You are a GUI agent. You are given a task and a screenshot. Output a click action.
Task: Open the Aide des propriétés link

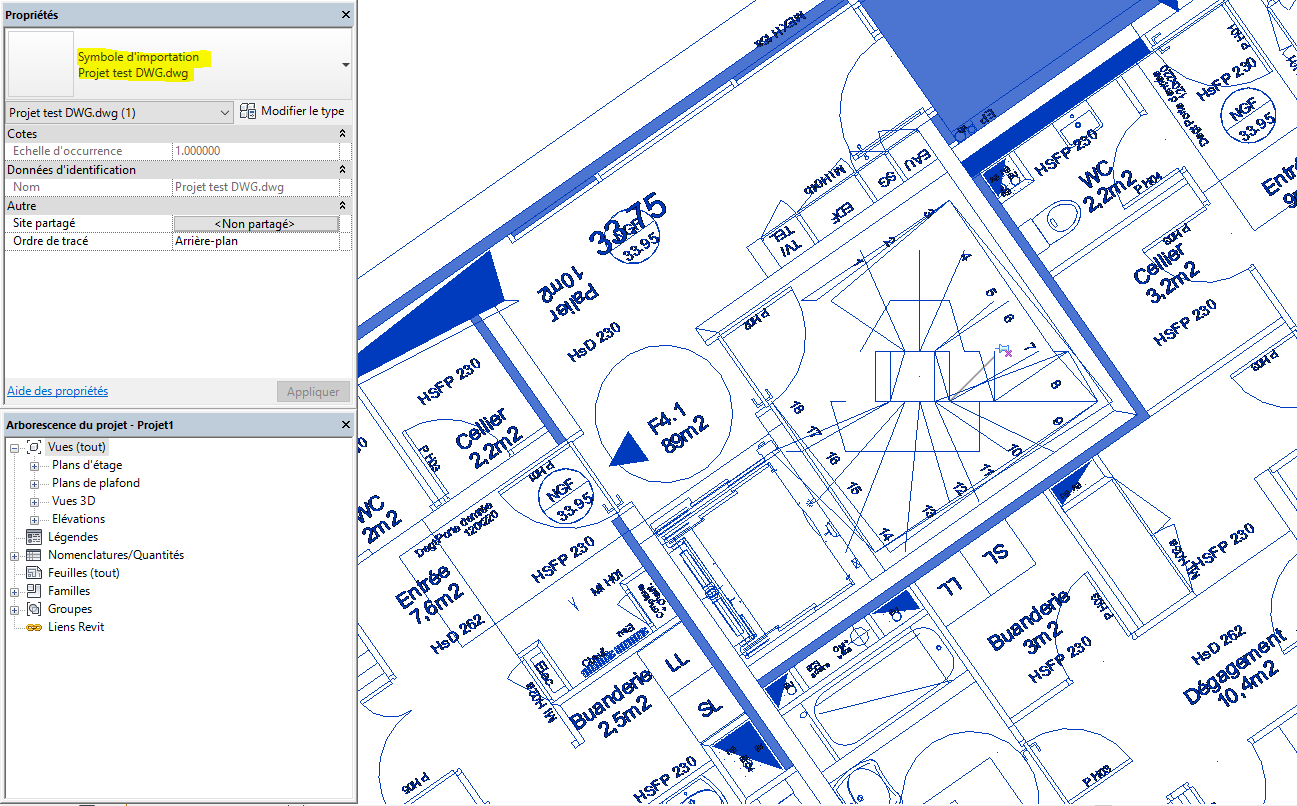(x=57, y=391)
